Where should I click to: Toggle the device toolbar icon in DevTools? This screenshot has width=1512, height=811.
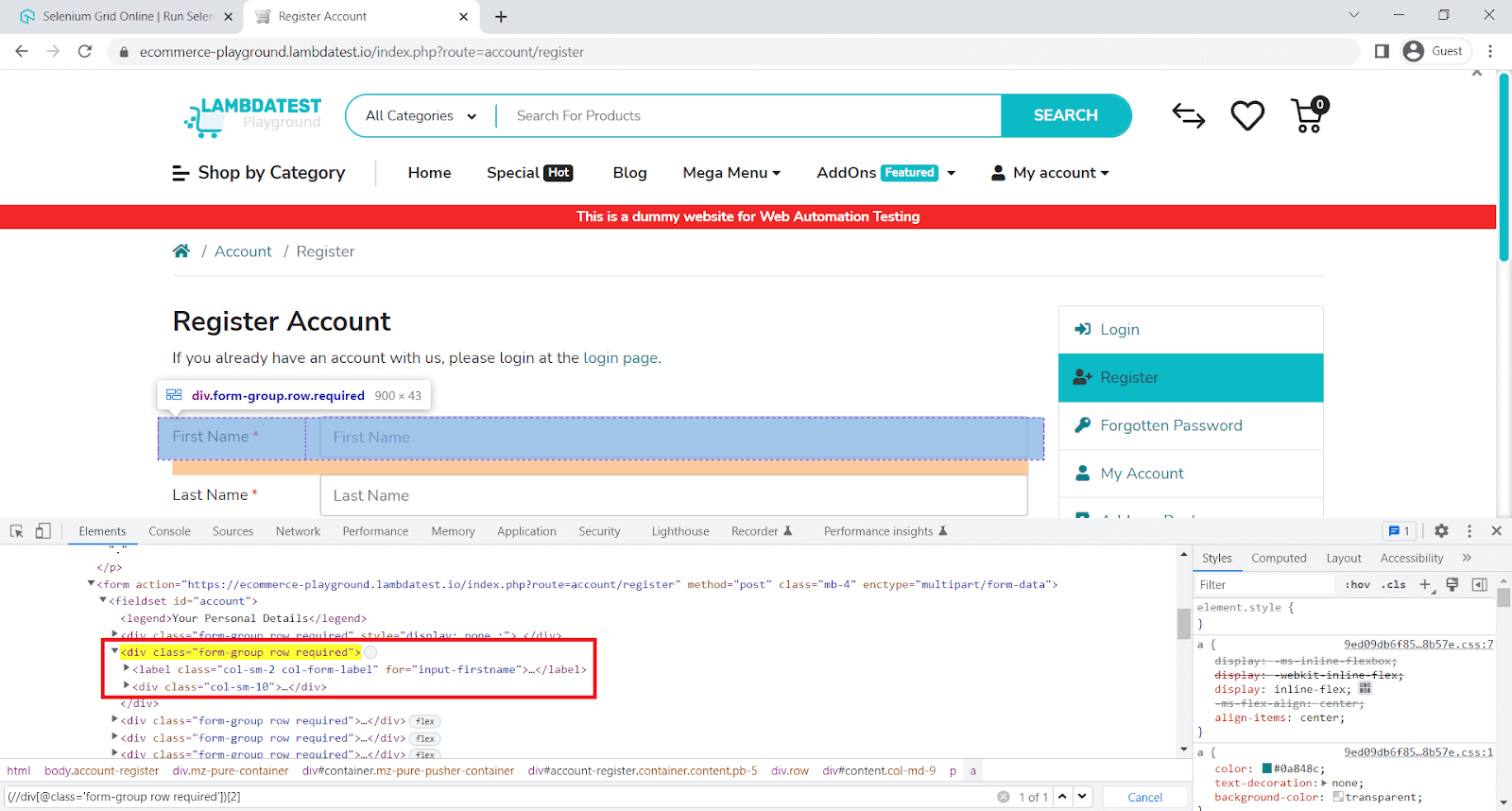pyautogui.click(x=43, y=531)
